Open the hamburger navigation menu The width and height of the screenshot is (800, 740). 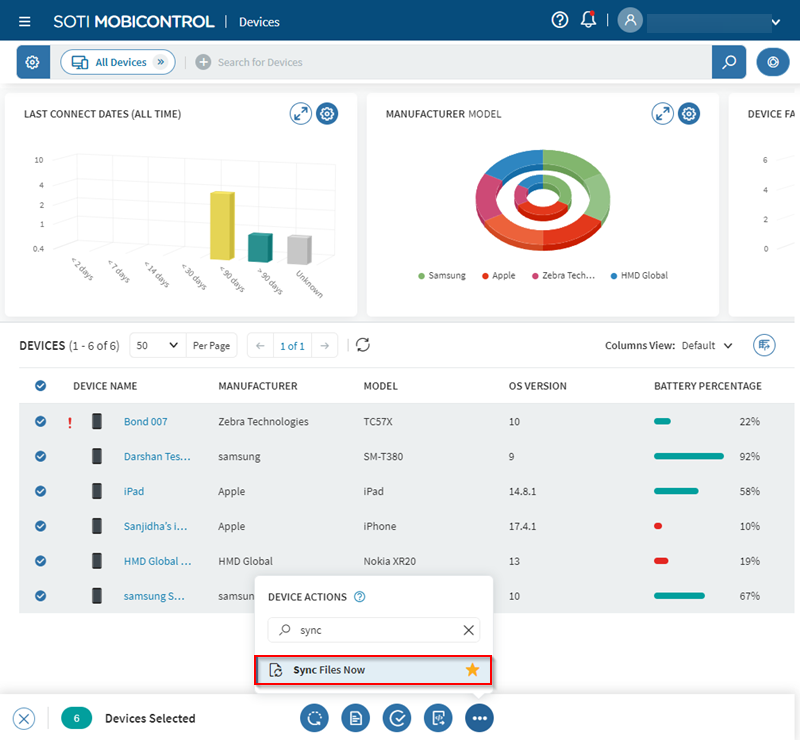[25, 21]
